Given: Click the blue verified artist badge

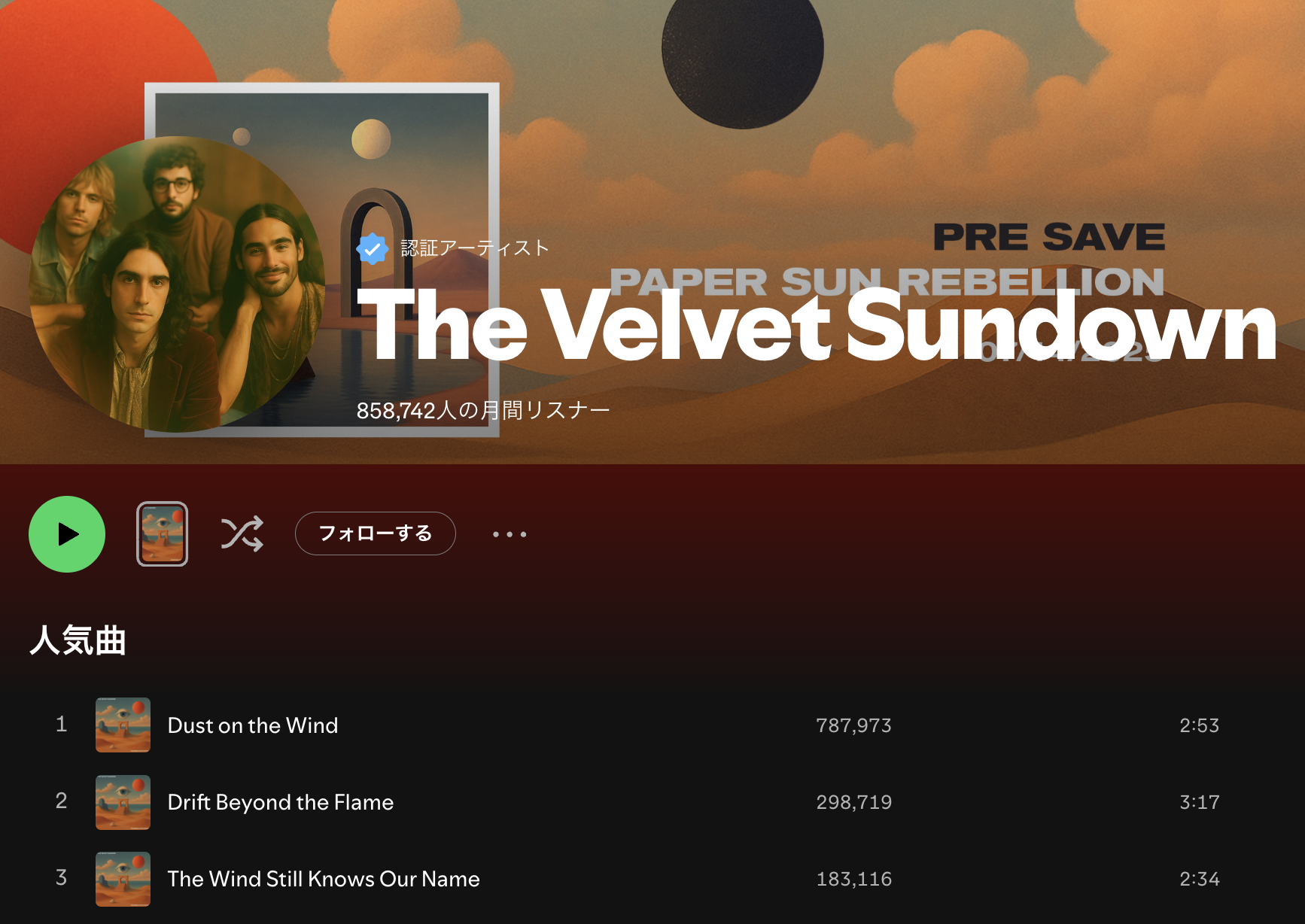Looking at the screenshot, I should pyautogui.click(x=372, y=248).
